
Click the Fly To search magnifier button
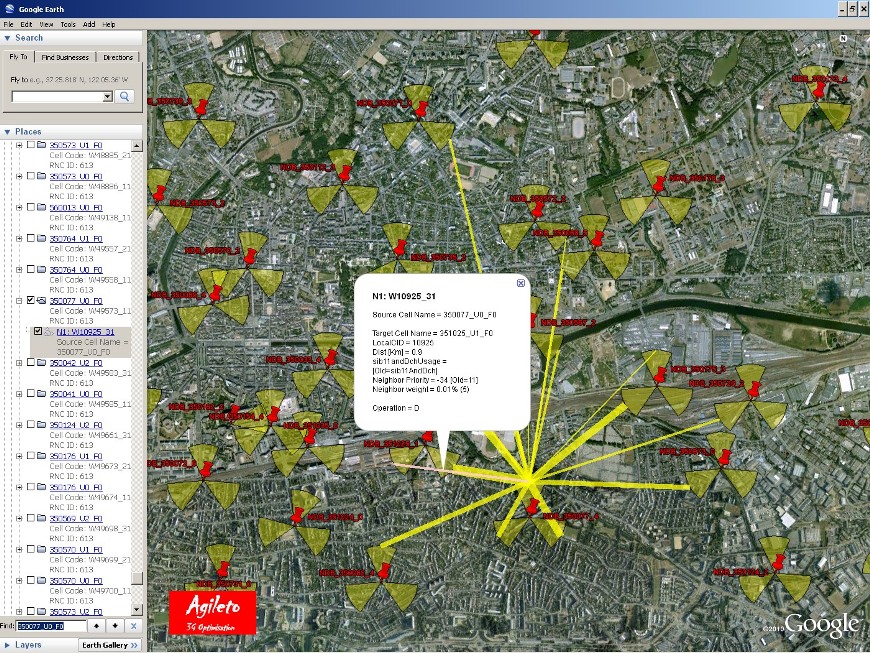[125, 97]
